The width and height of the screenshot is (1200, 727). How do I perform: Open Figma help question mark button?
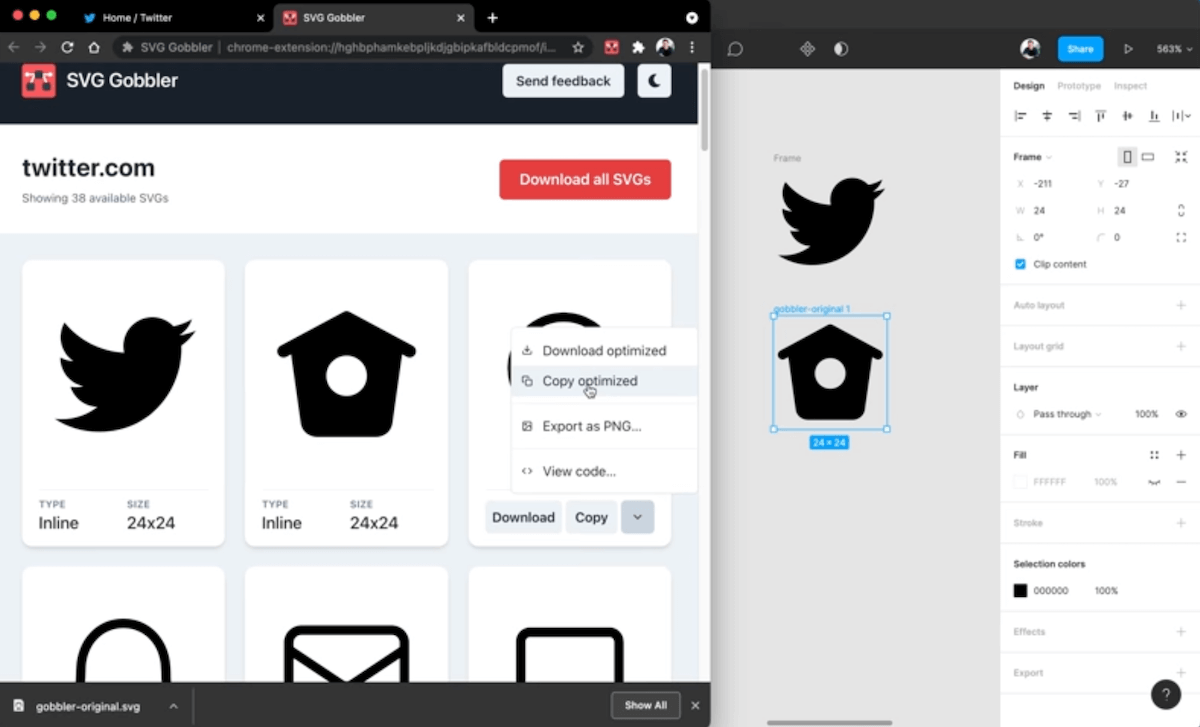[x=1166, y=694]
